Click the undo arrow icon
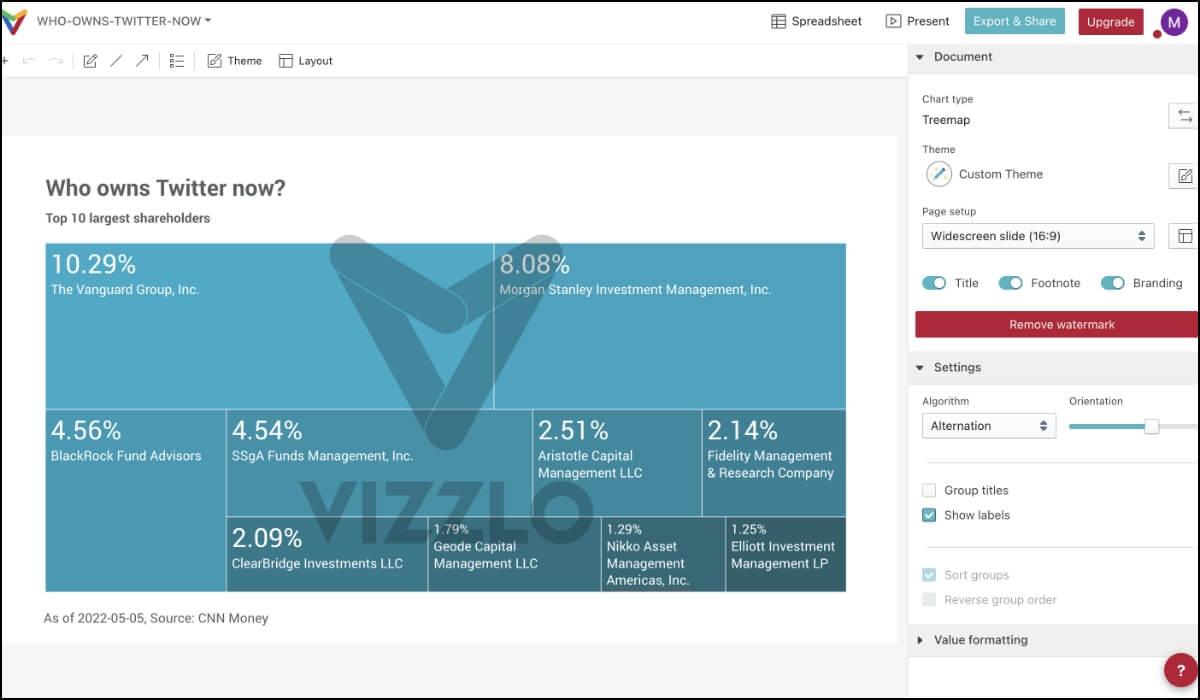Image resolution: width=1200 pixels, height=700 pixels. point(29,61)
